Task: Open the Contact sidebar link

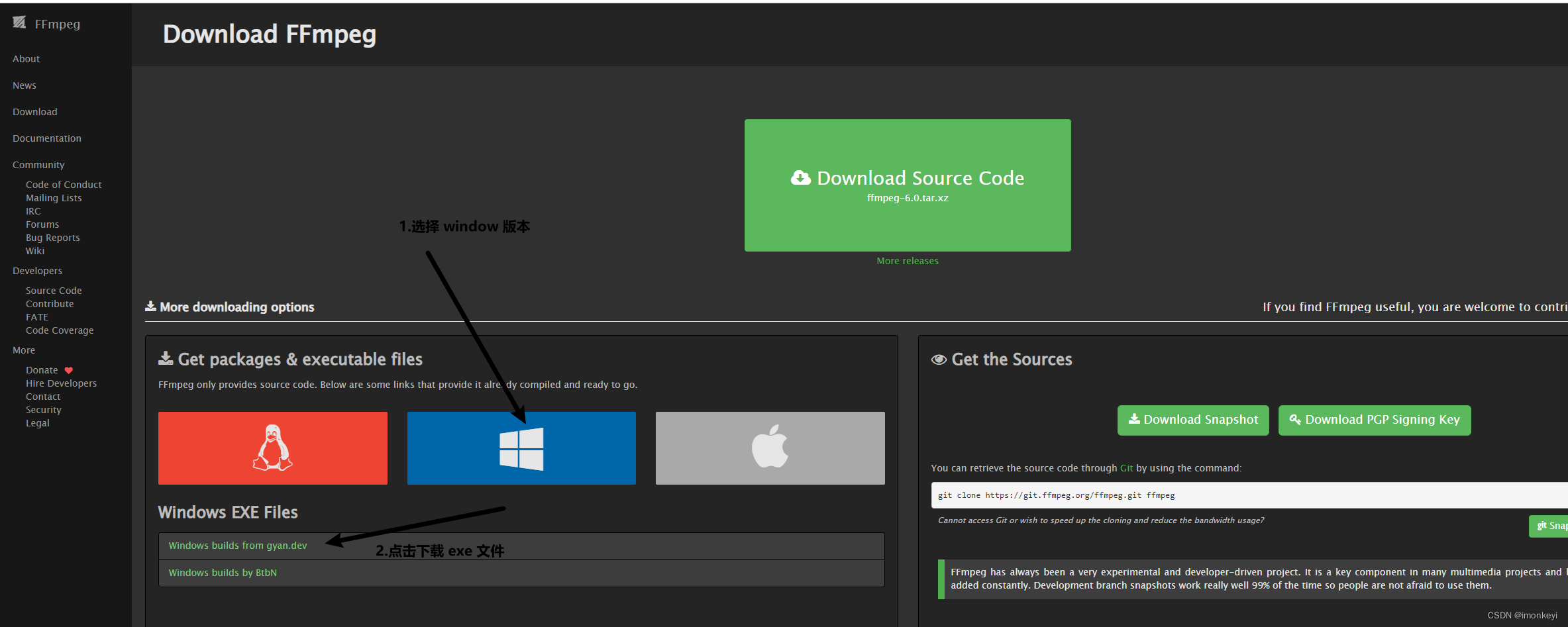Action: pyautogui.click(x=43, y=397)
